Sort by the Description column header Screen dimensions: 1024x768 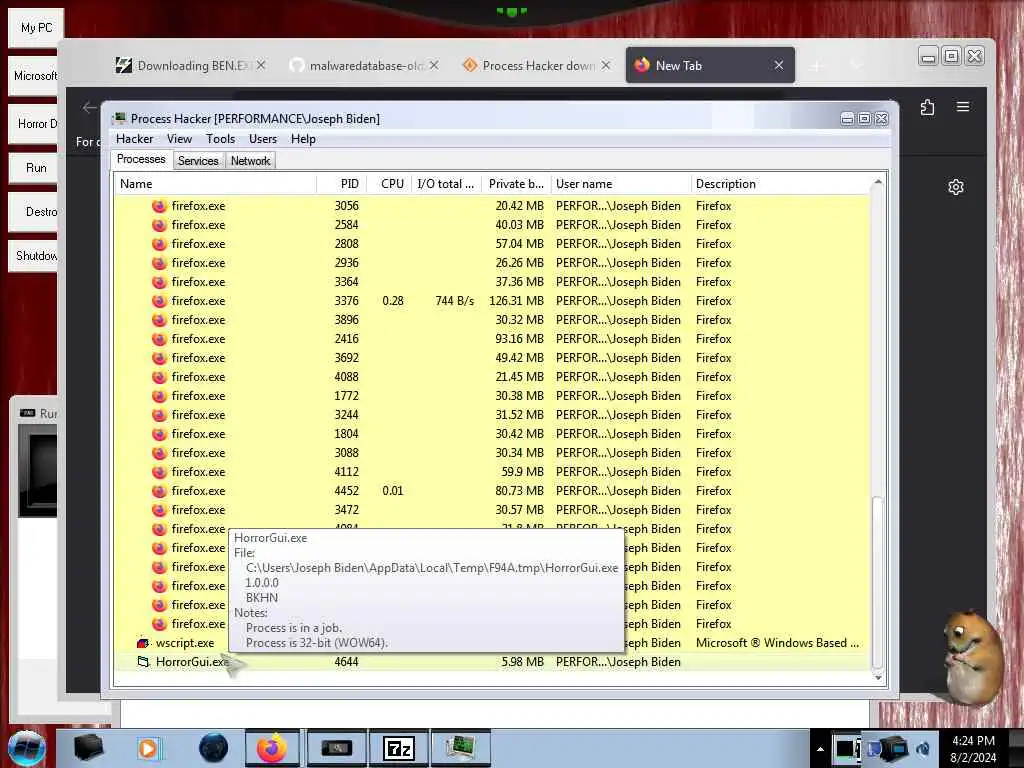780,184
